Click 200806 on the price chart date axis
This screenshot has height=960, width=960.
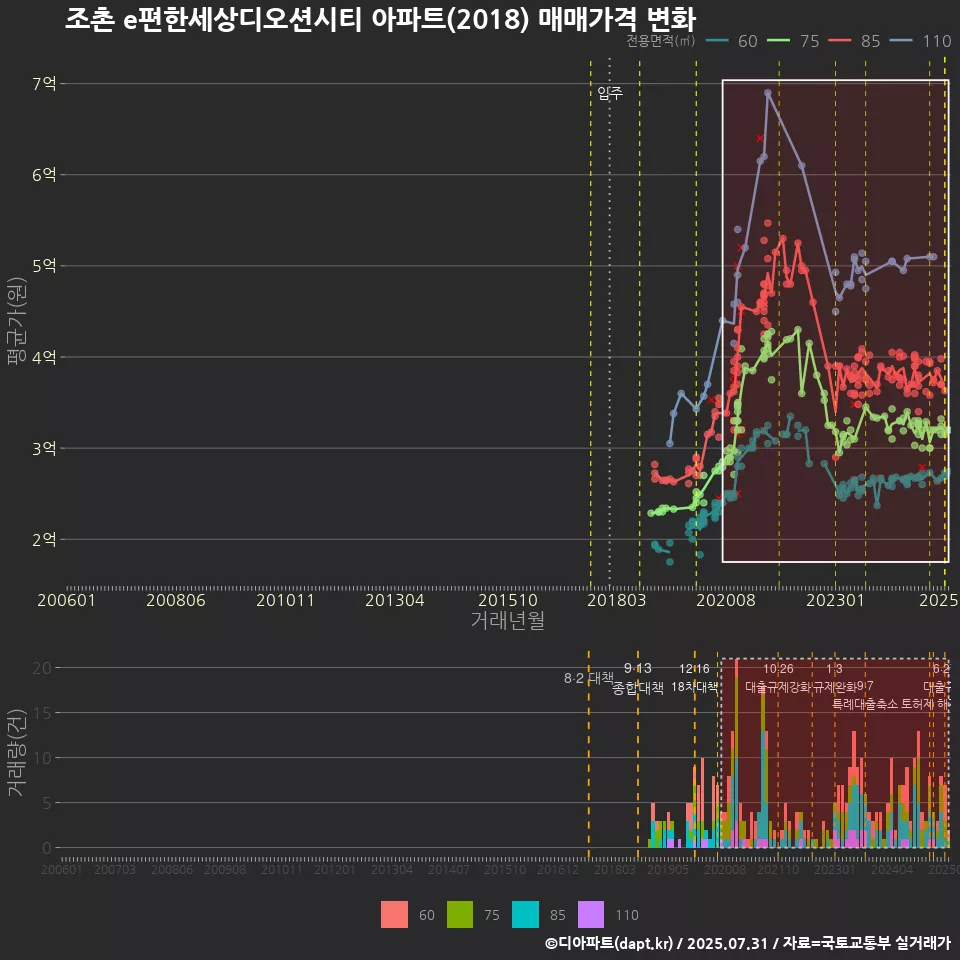click(176, 600)
